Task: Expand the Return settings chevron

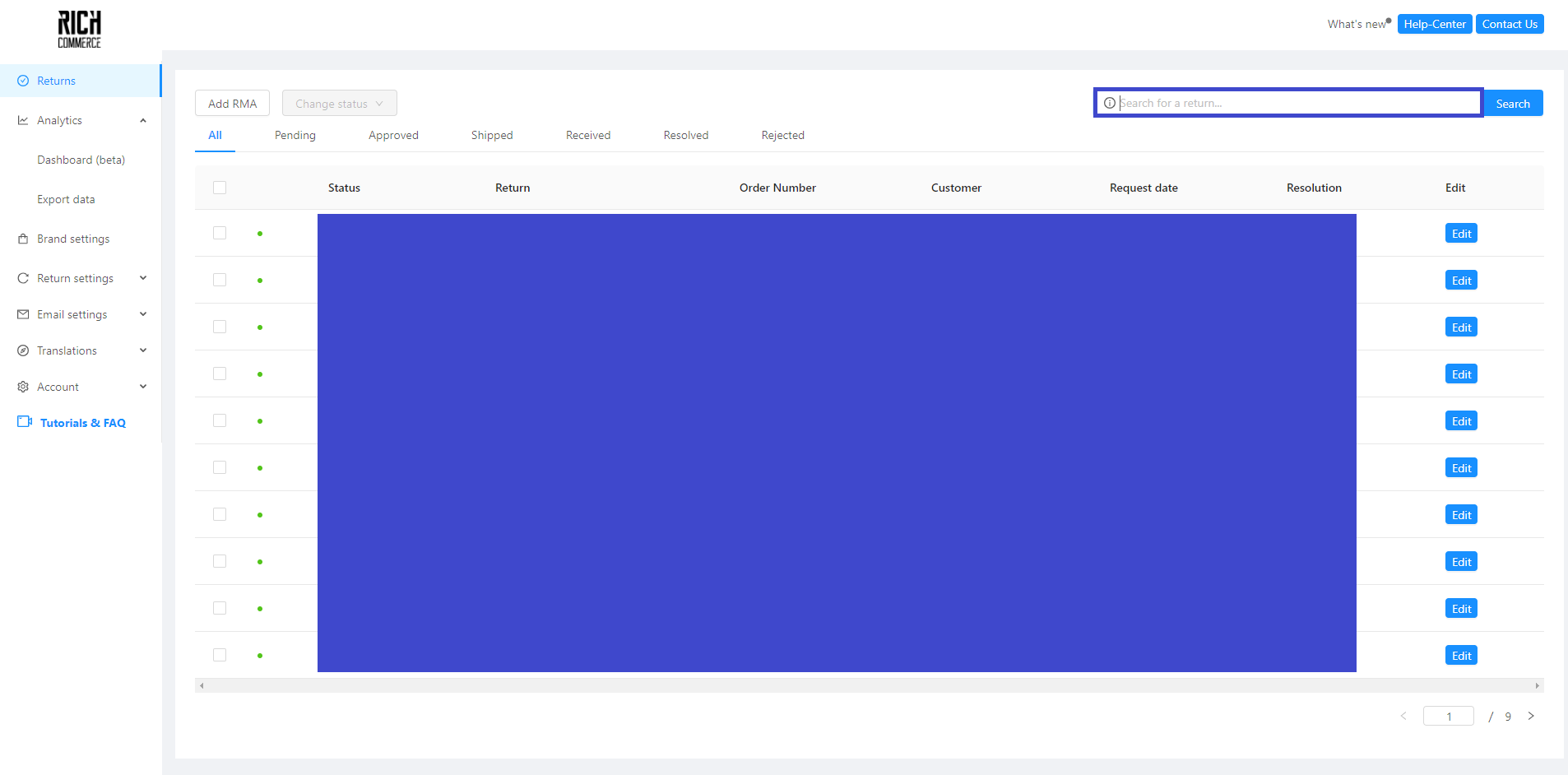Action: coord(143,278)
